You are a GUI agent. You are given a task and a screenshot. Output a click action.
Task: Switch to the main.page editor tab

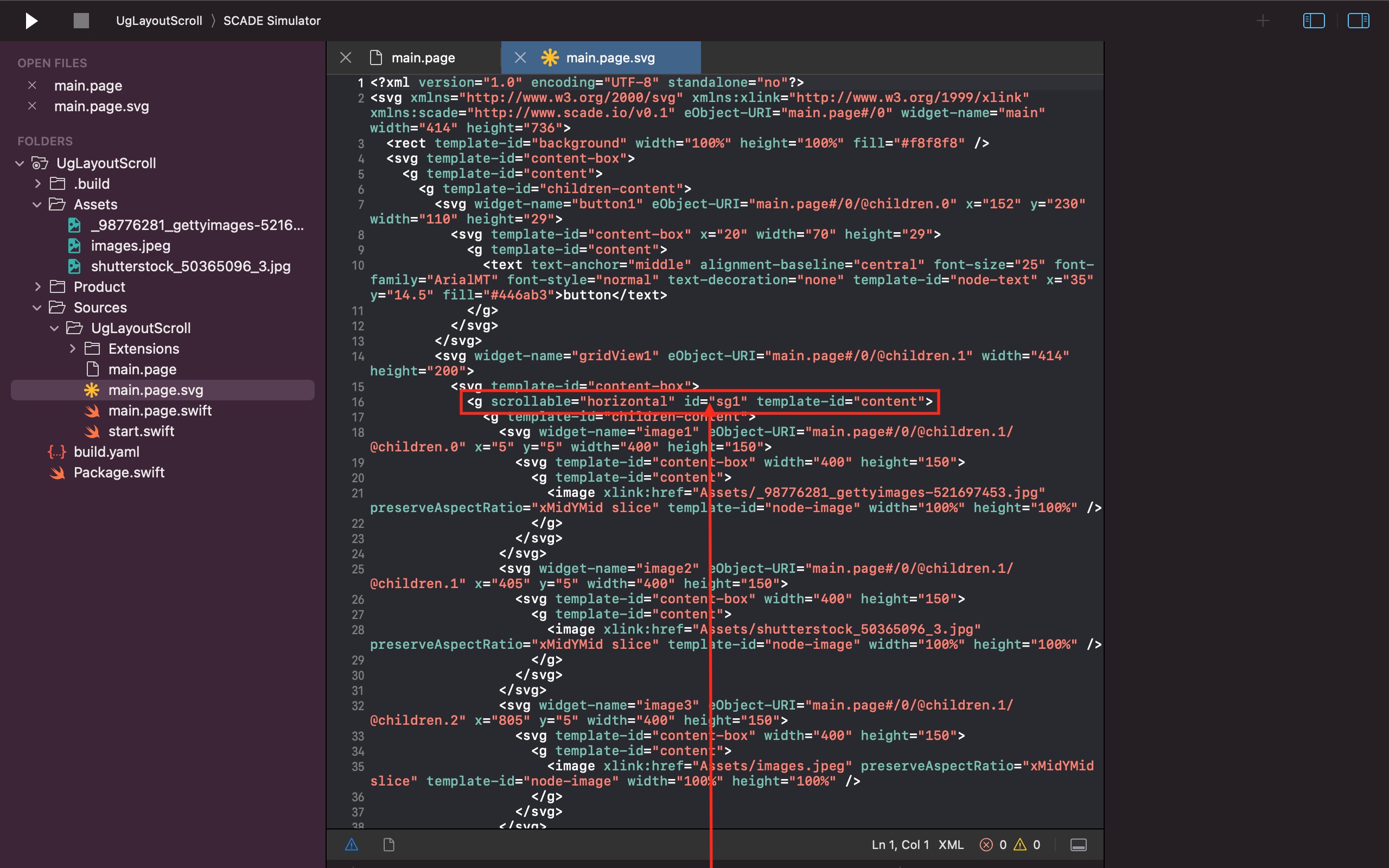(x=423, y=58)
